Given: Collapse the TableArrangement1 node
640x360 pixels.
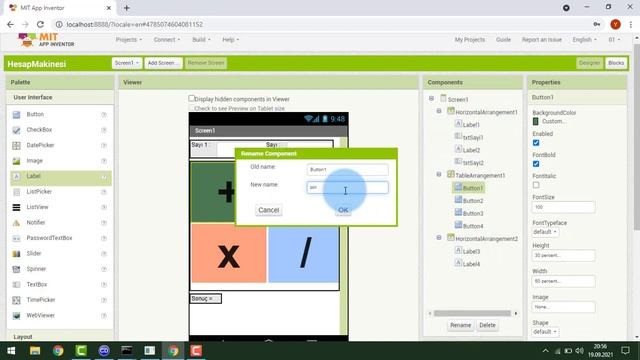Looking at the screenshot, I should [439, 174].
